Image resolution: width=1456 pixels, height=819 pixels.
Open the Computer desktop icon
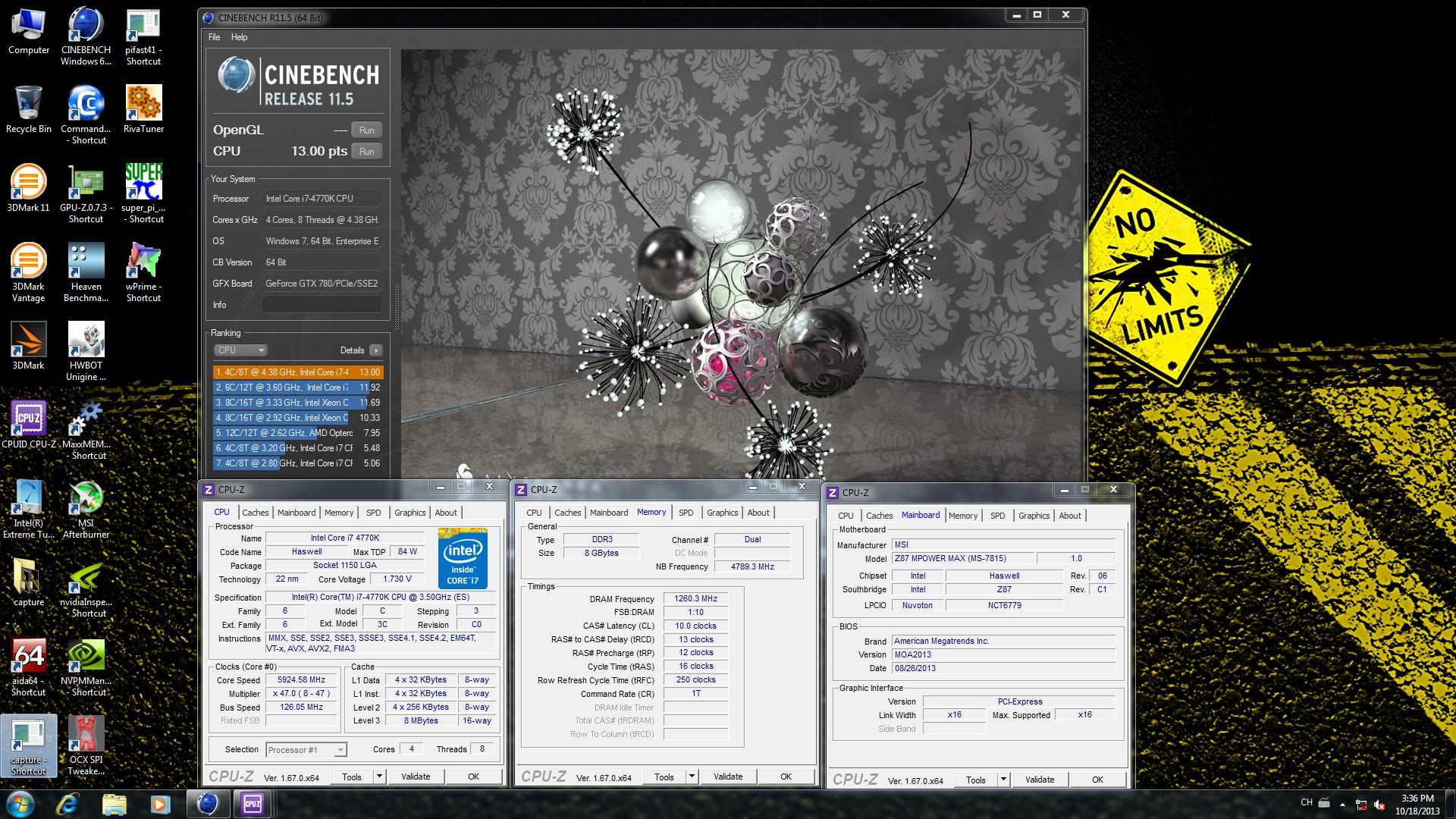[29, 32]
